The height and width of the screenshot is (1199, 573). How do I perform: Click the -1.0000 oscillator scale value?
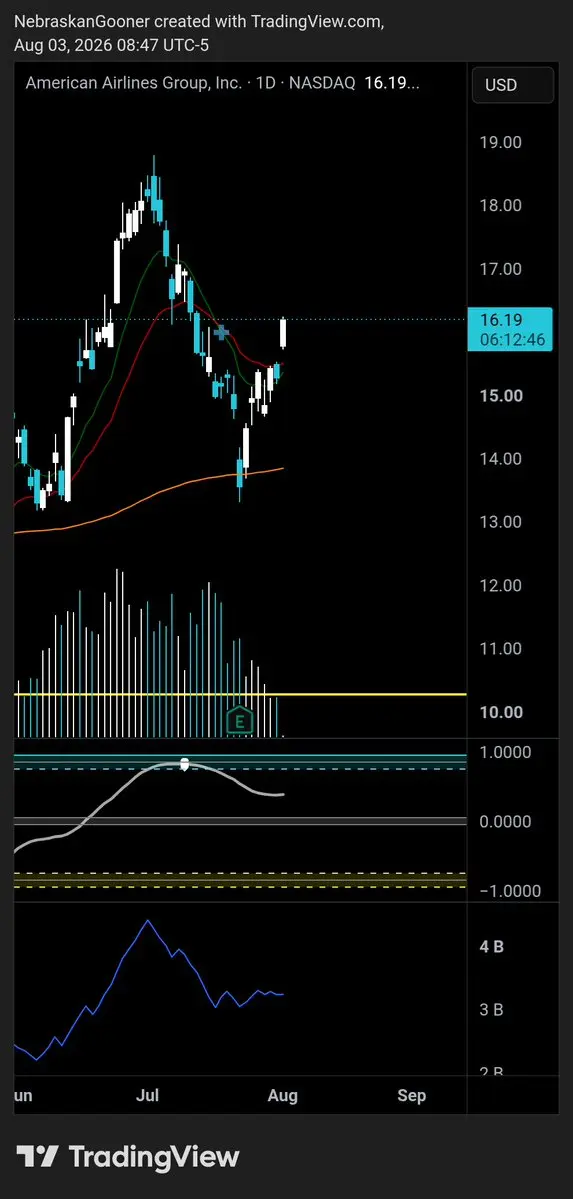coord(509,891)
